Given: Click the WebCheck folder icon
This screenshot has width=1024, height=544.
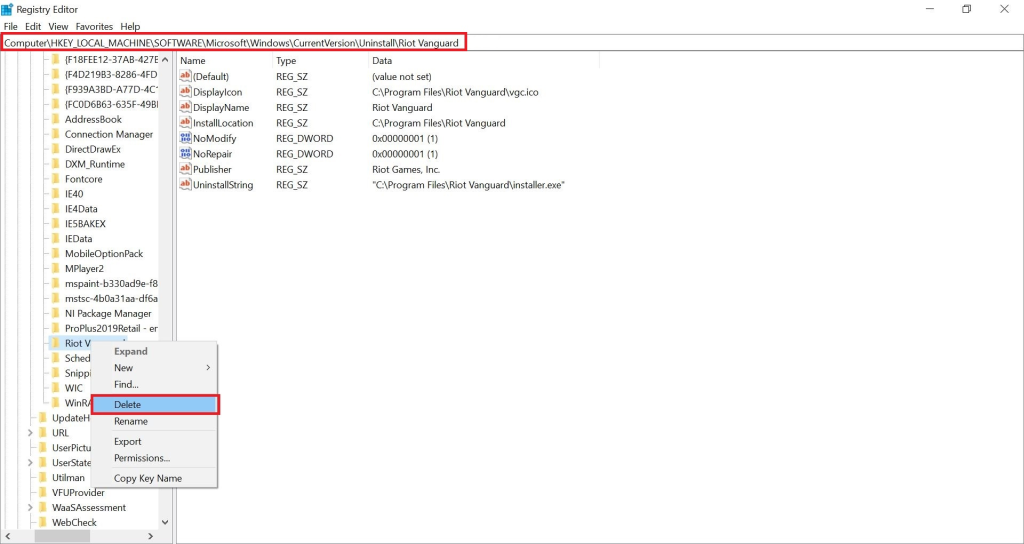Looking at the screenshot, I should 42,522.
